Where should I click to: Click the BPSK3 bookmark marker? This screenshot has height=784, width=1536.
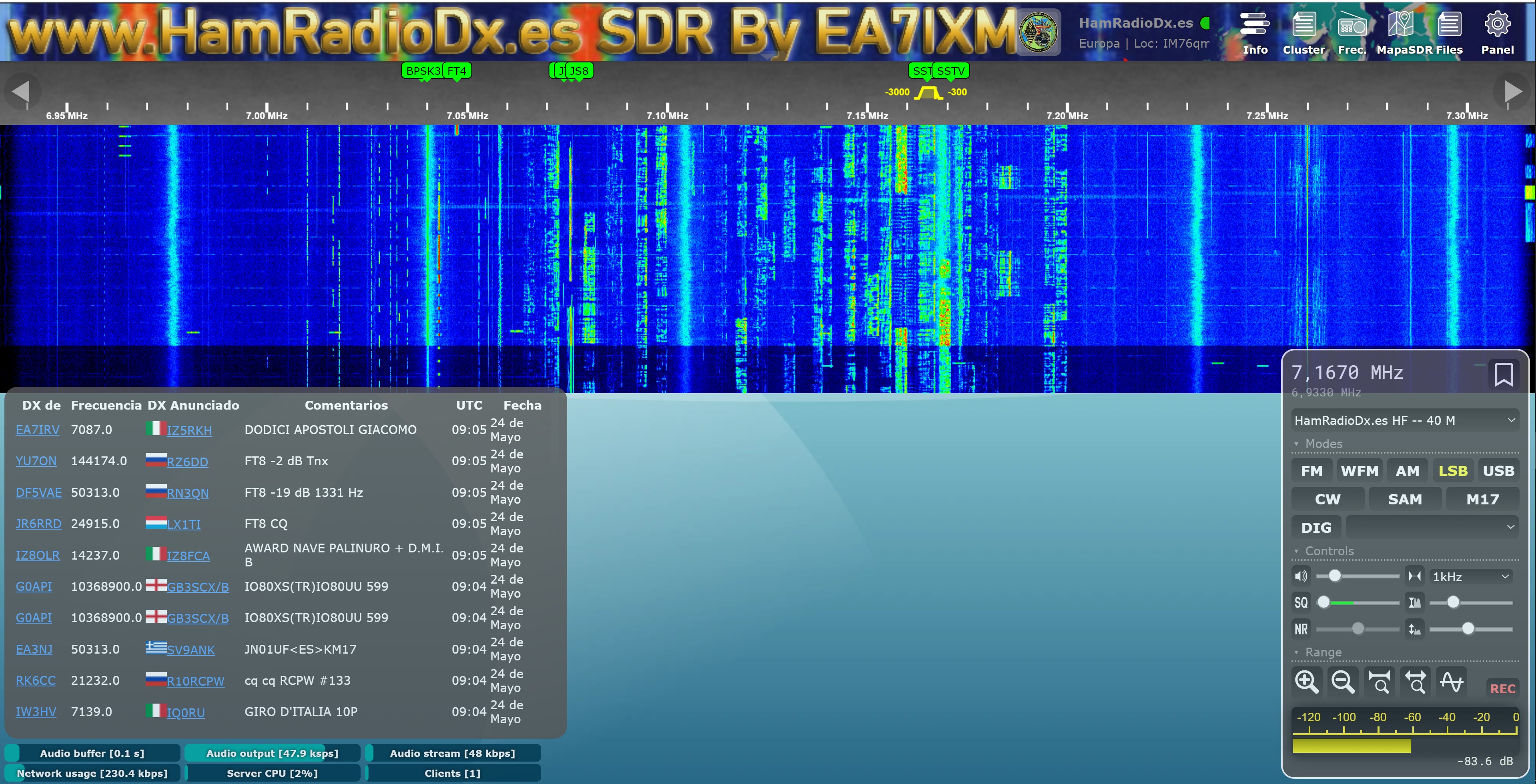(x=423, y=71)
